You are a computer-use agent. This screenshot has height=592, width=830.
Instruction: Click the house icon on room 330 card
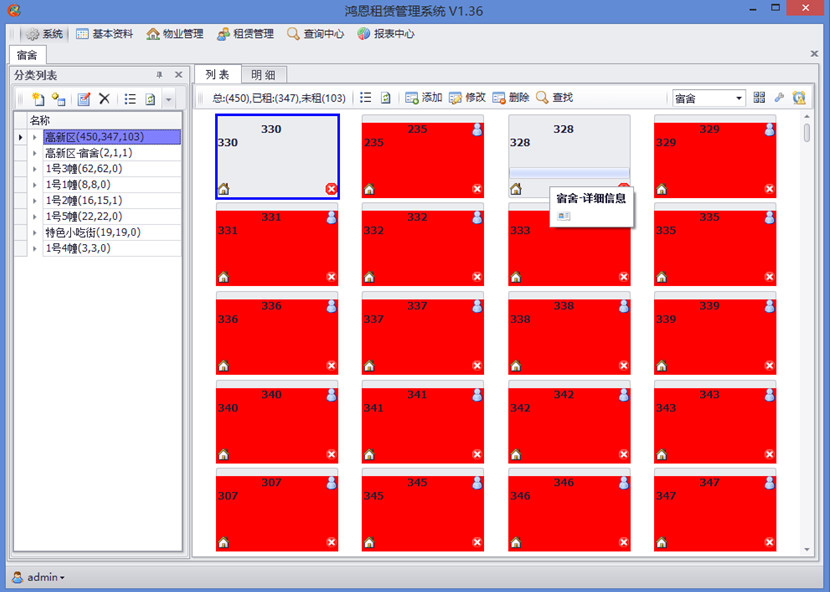(224, 189)
